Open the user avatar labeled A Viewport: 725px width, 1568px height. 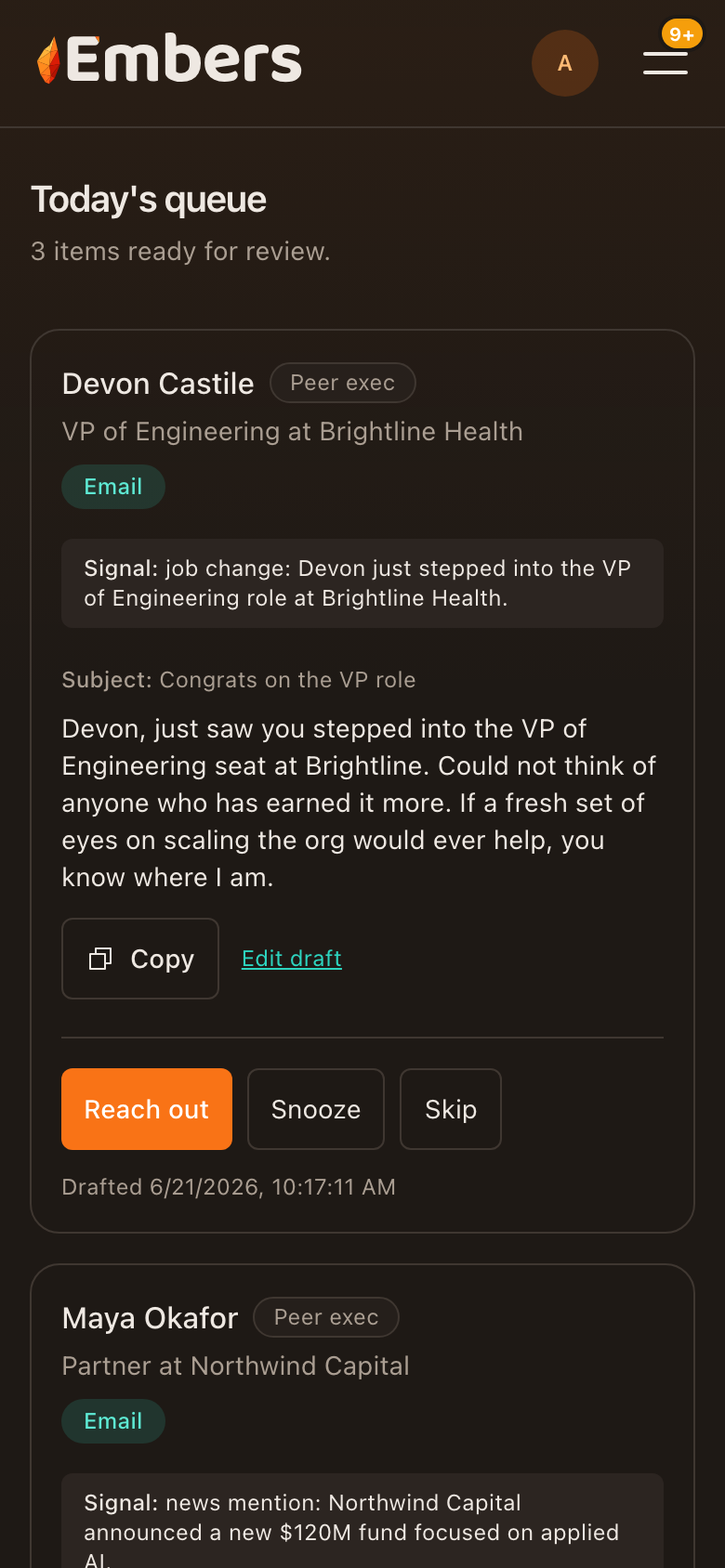point(565,63)
